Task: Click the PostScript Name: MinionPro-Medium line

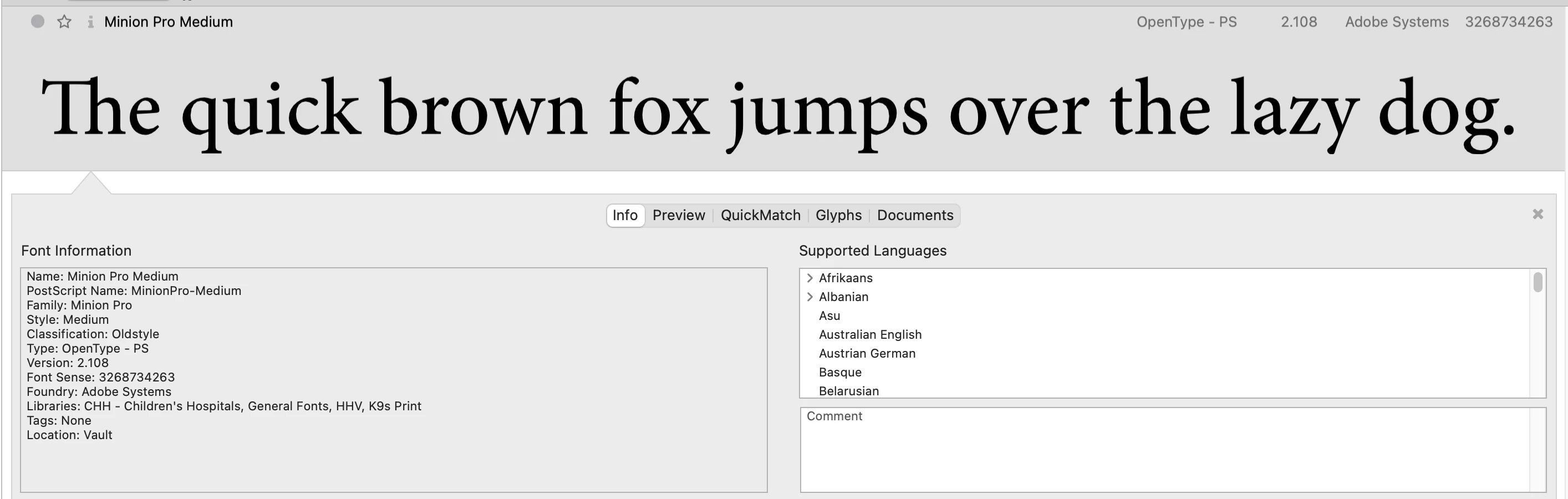Action: [x=134, y=291]
